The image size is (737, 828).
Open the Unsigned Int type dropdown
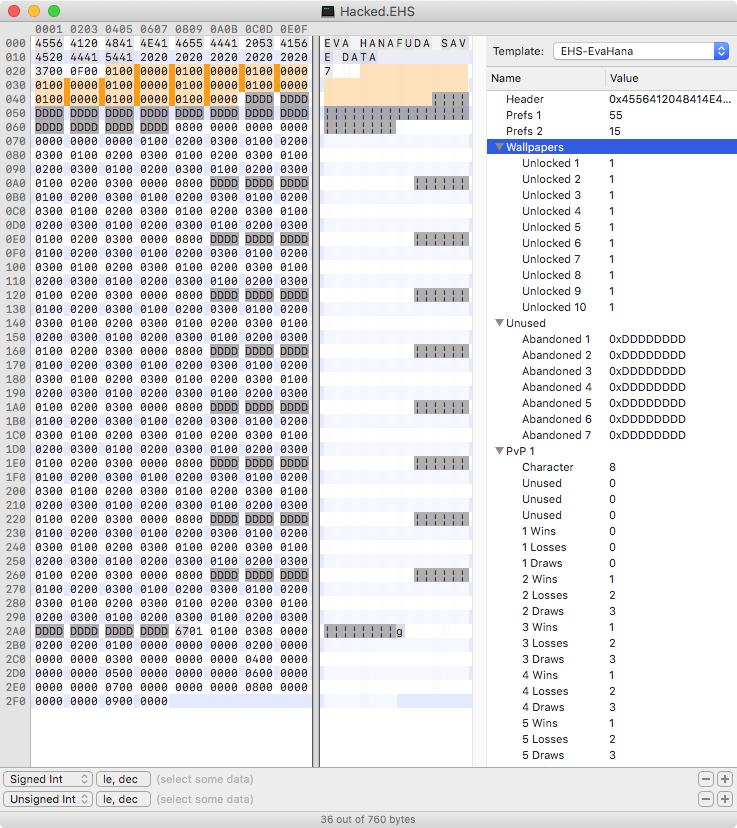(48, 799)
